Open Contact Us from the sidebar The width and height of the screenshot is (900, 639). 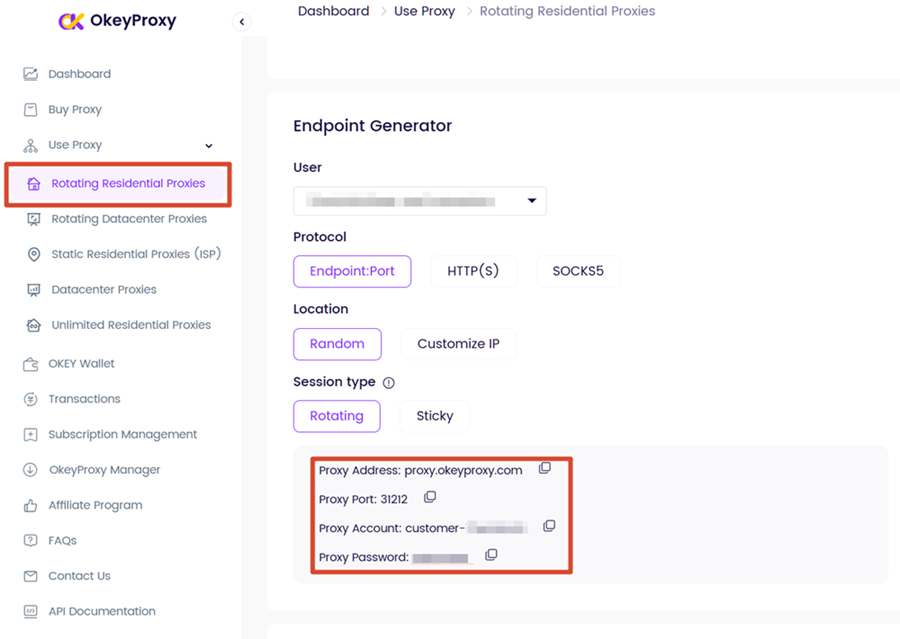pos(79,576)
